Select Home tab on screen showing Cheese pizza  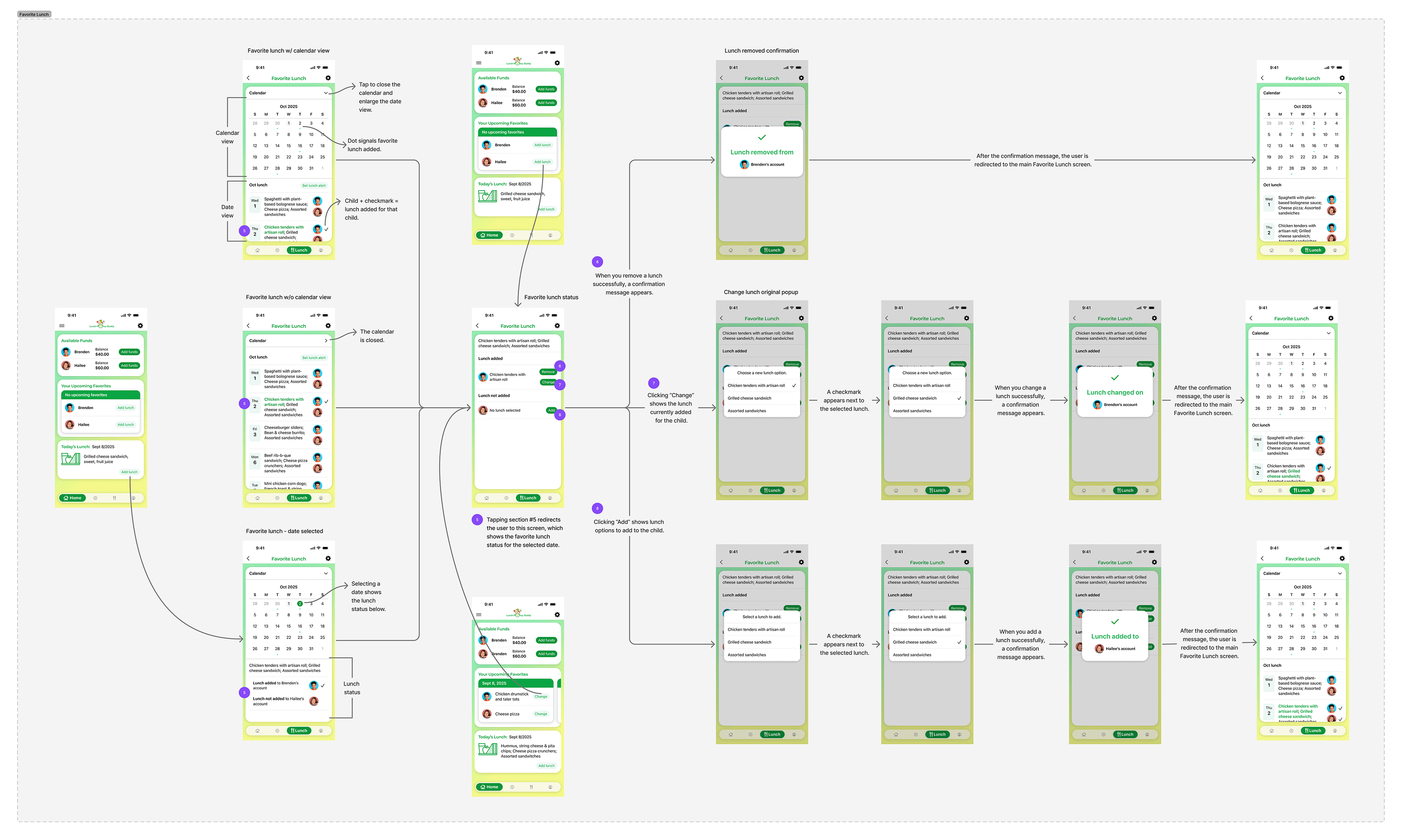[x=489, y=787]
